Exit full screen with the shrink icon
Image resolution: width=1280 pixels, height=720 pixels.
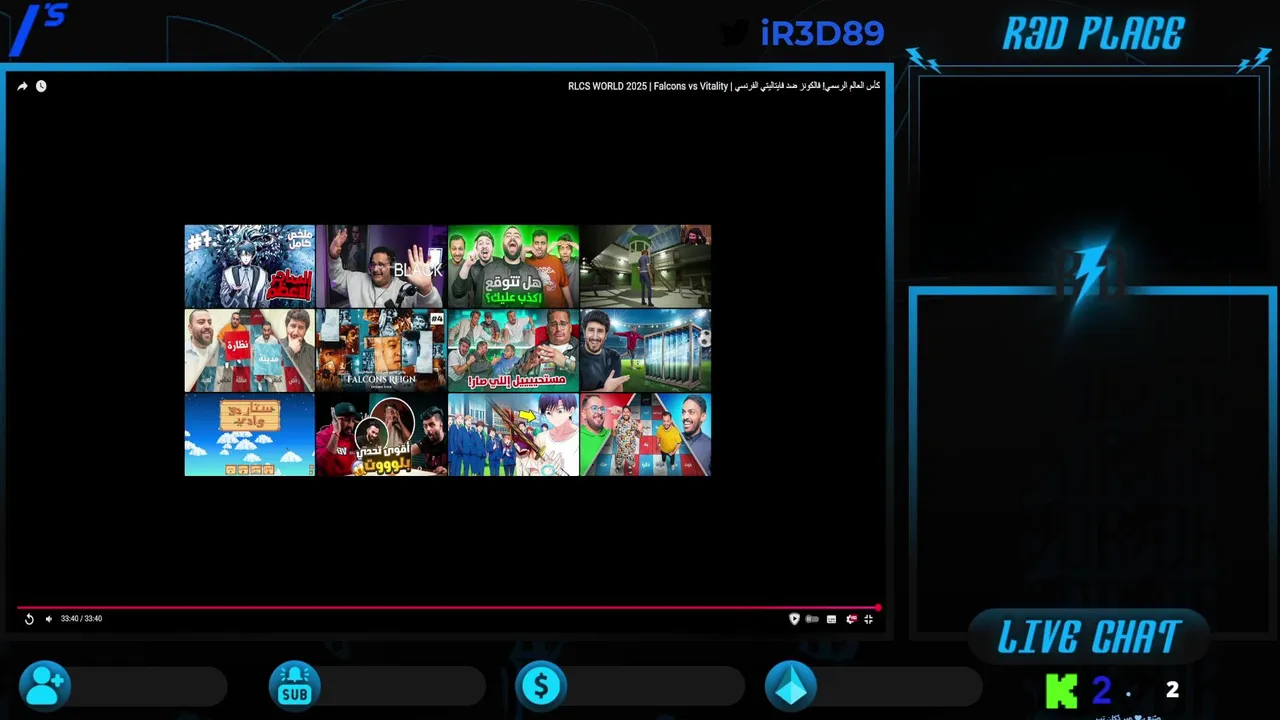(x=868, y=619)
